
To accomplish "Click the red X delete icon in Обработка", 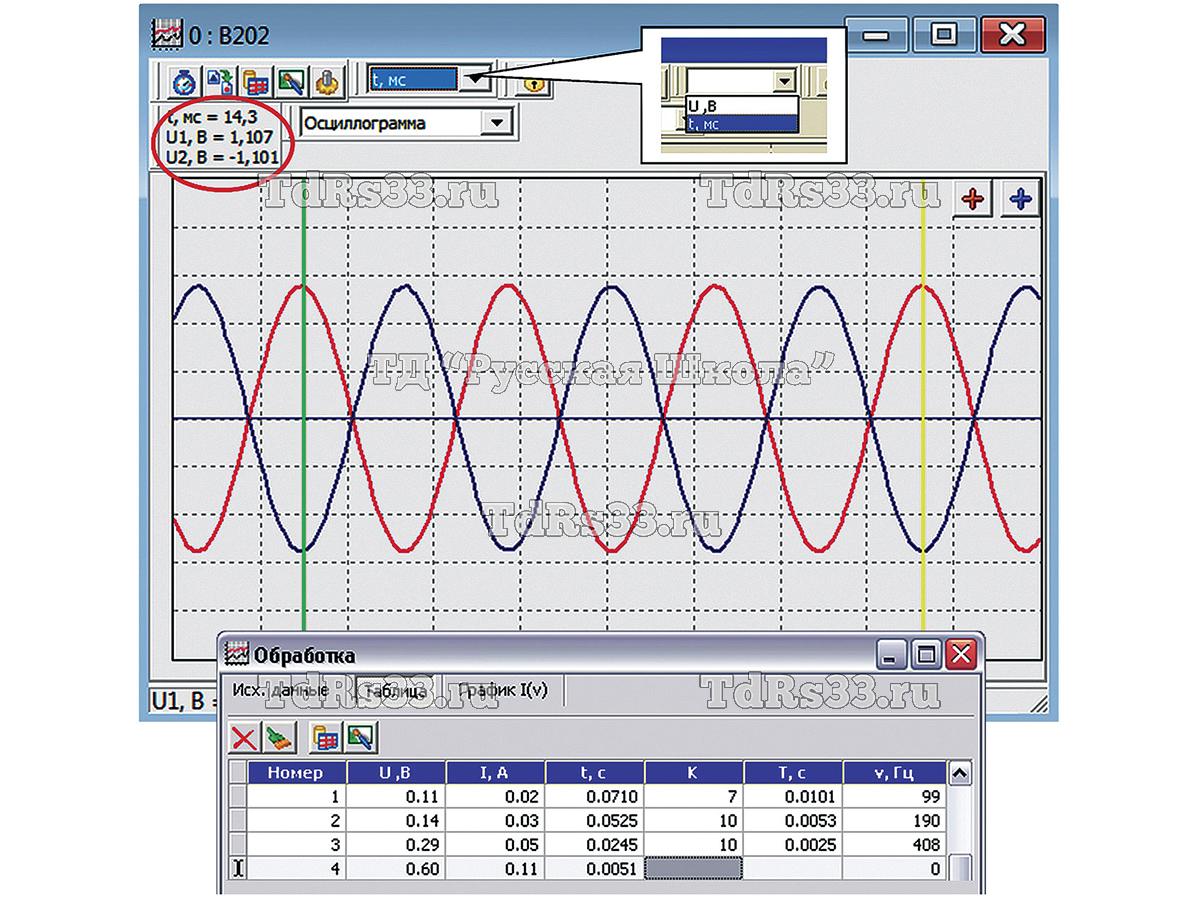I will [244, 739].
